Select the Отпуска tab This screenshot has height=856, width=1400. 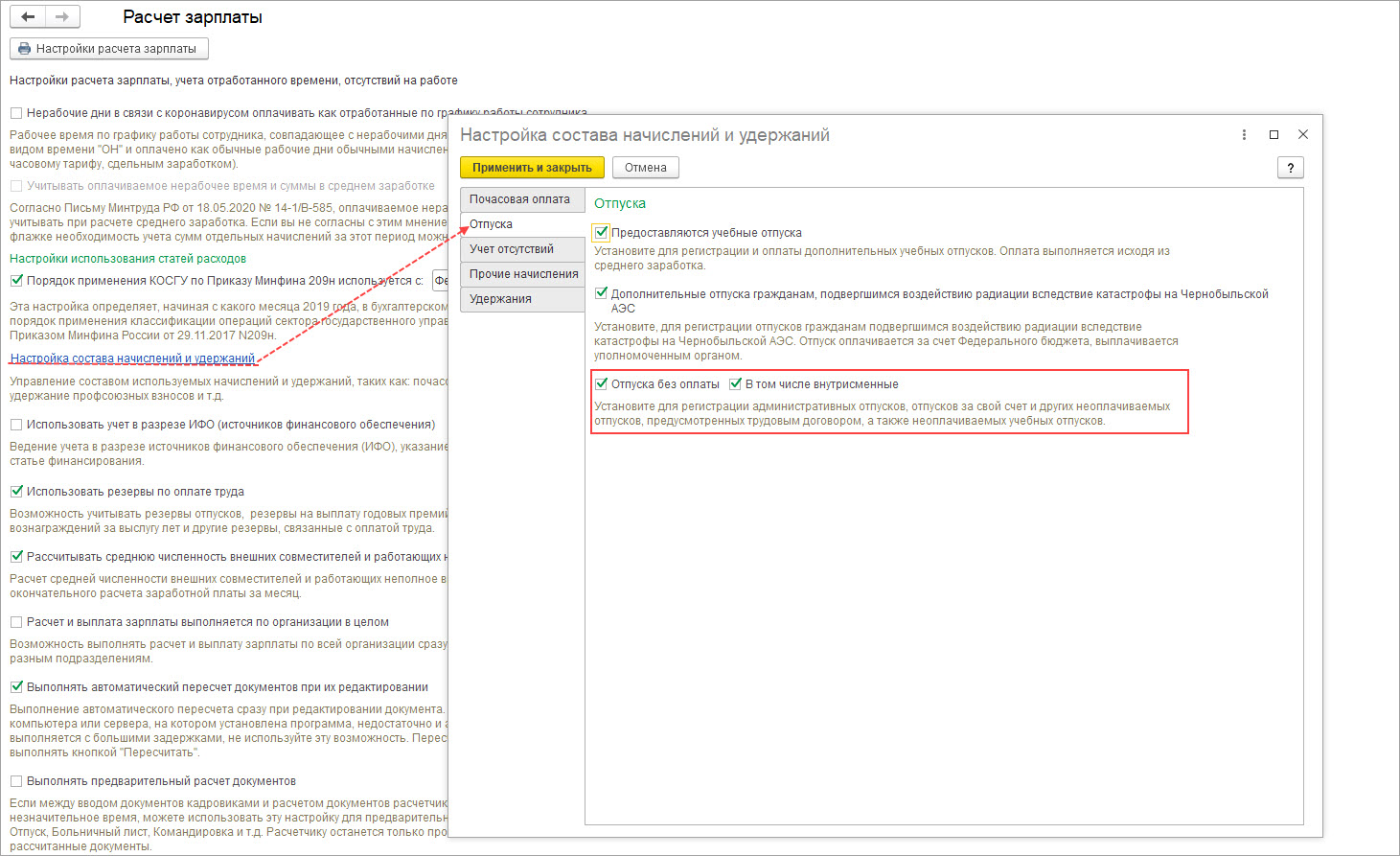522,224
